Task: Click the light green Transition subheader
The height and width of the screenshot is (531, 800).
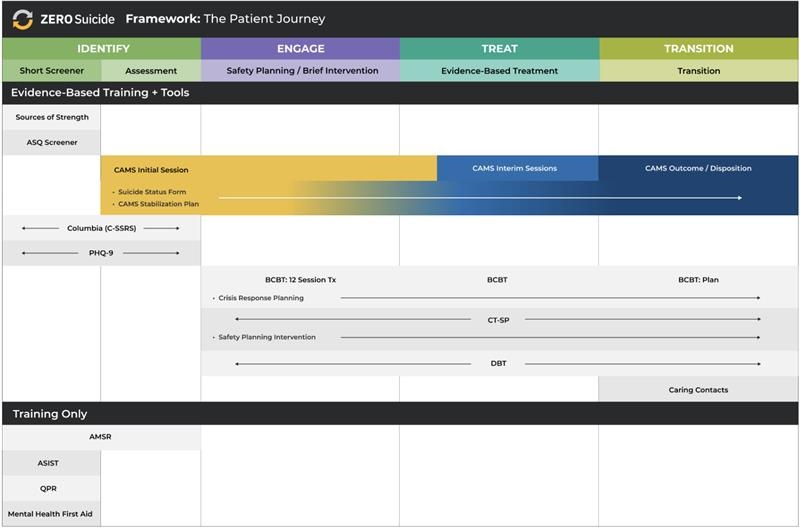Action: [698, 70]
